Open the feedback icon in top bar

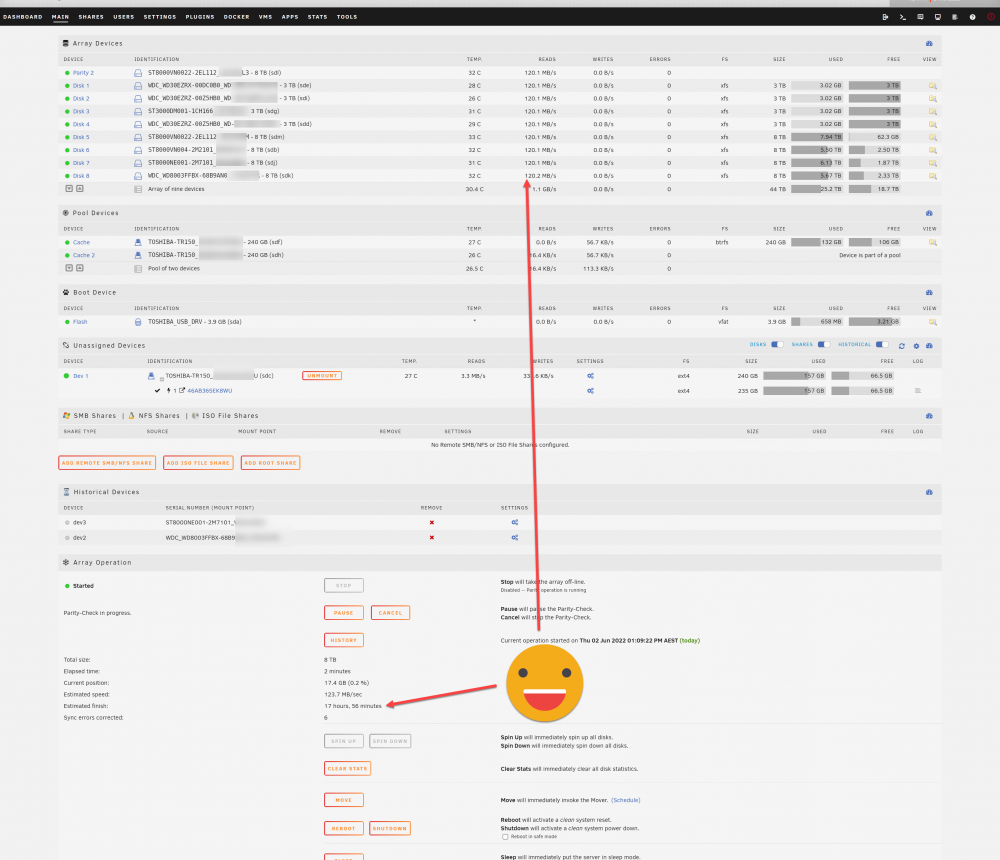(x=920, y=17)
